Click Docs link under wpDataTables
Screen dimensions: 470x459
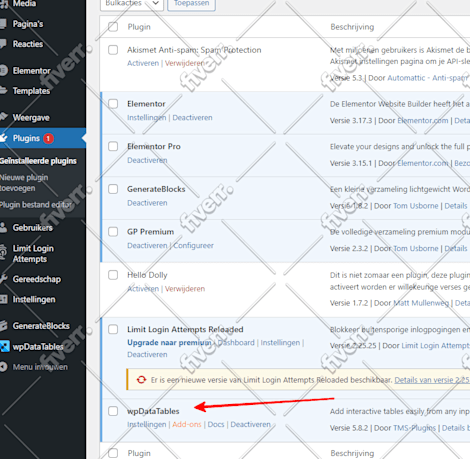click(x=216, y=424)
